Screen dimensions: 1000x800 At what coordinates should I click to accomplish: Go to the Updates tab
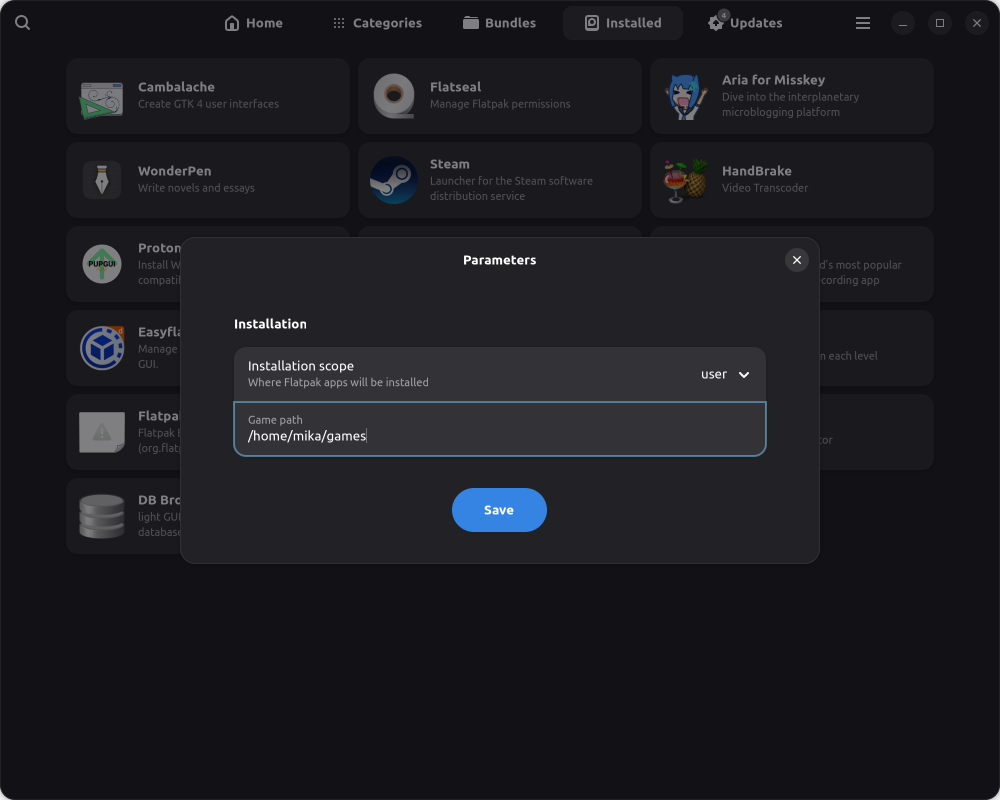click(745, 23)
